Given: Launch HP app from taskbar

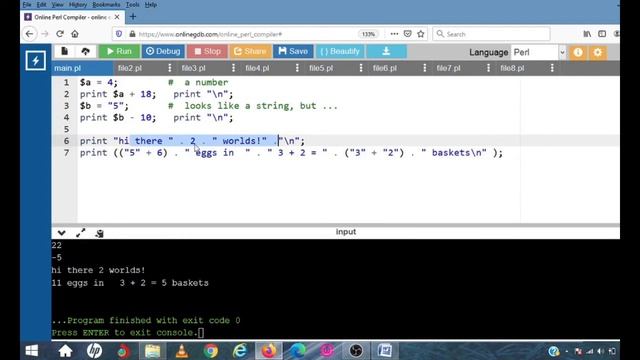Looking at the screenshot, I should 94,351.
